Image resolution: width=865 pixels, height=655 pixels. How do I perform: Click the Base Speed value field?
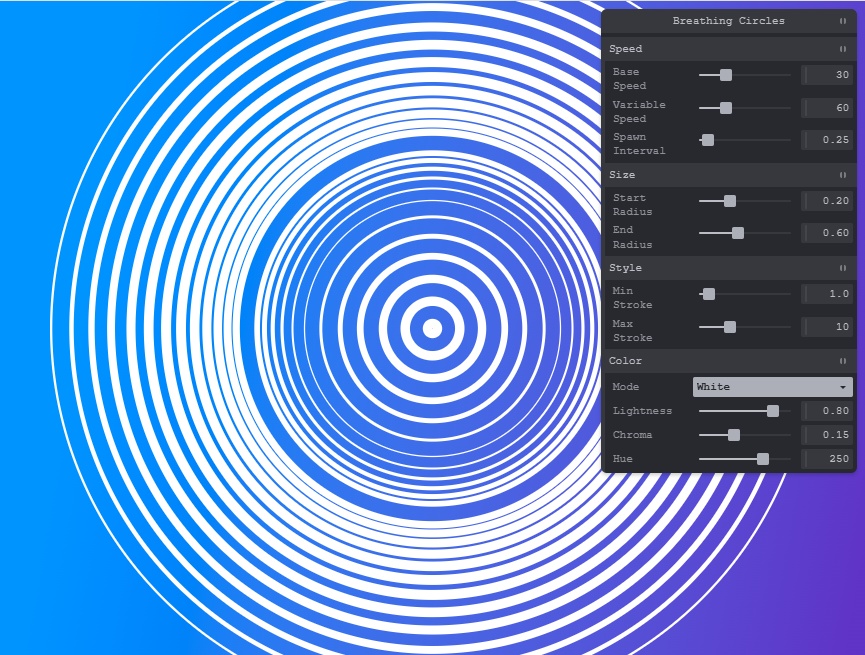click(x=827, y=75)
